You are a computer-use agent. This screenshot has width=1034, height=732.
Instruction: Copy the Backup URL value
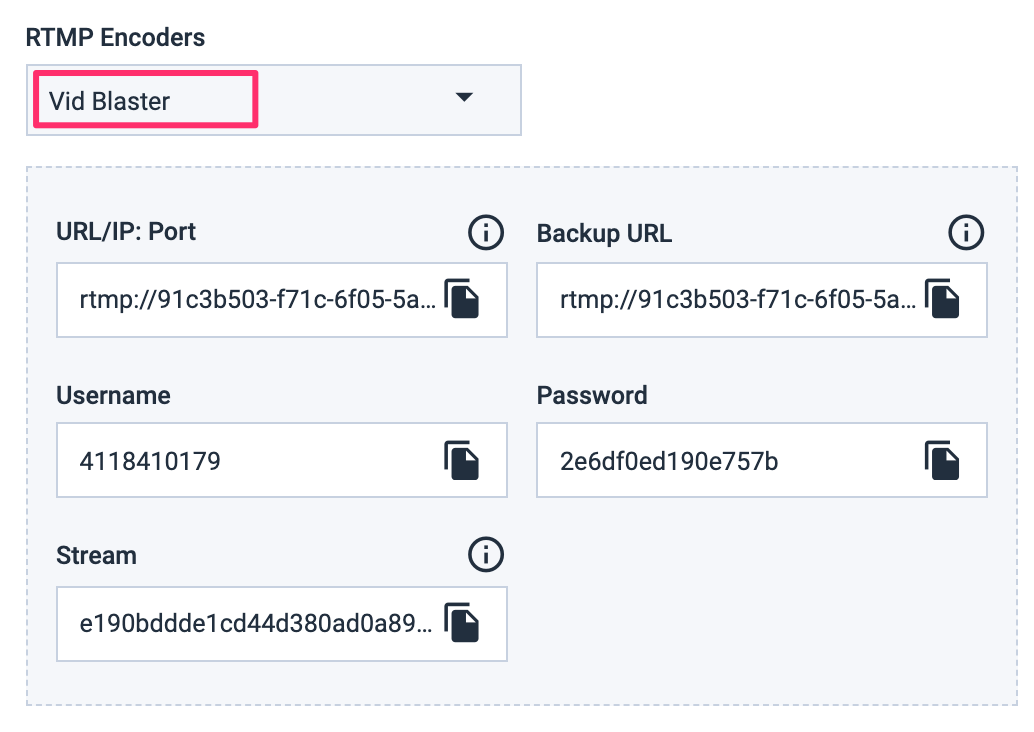943,300
